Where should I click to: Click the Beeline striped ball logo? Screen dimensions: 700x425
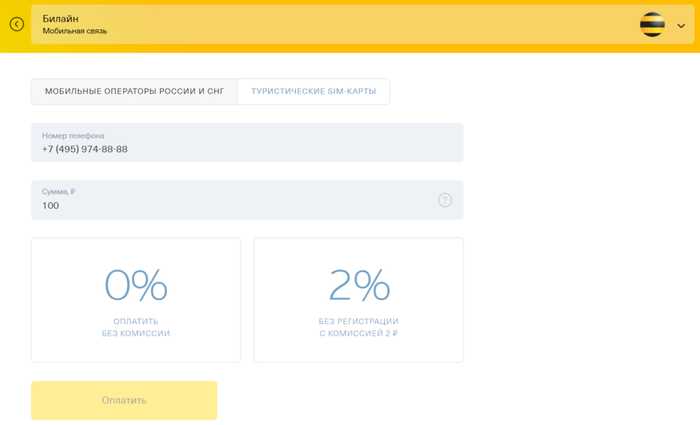(652, 25)
